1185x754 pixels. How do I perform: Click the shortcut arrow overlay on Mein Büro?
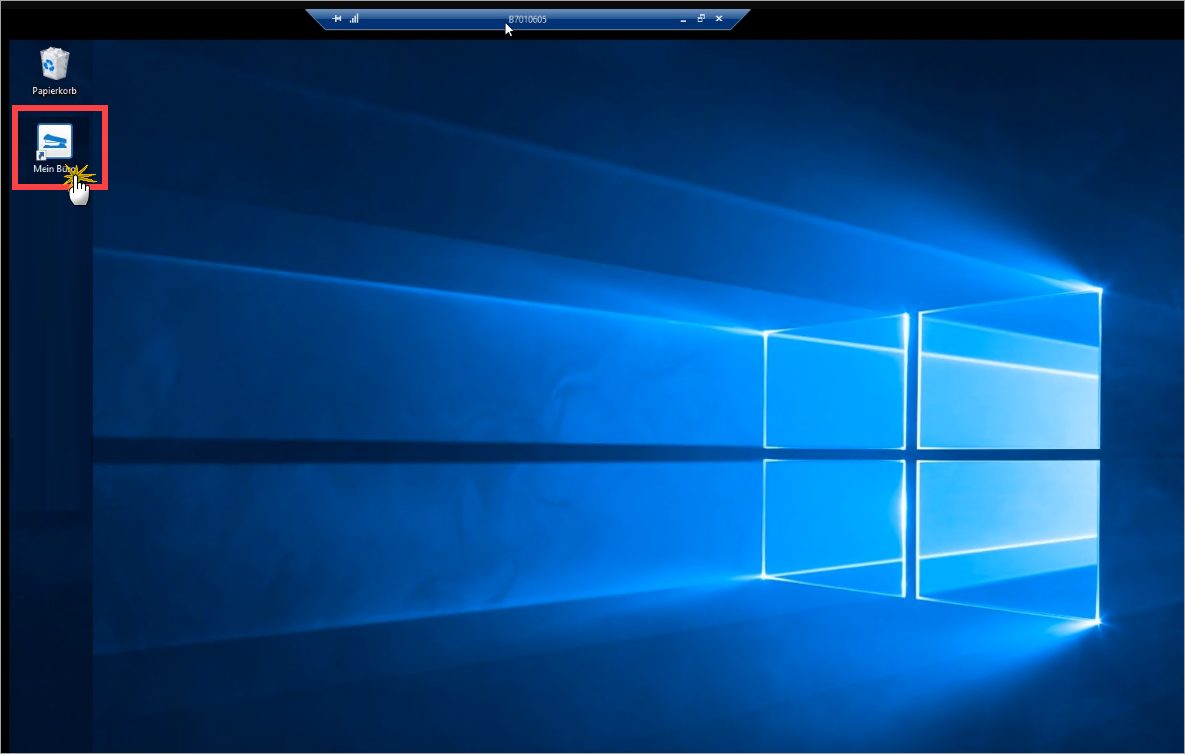[x=40, y=155]
